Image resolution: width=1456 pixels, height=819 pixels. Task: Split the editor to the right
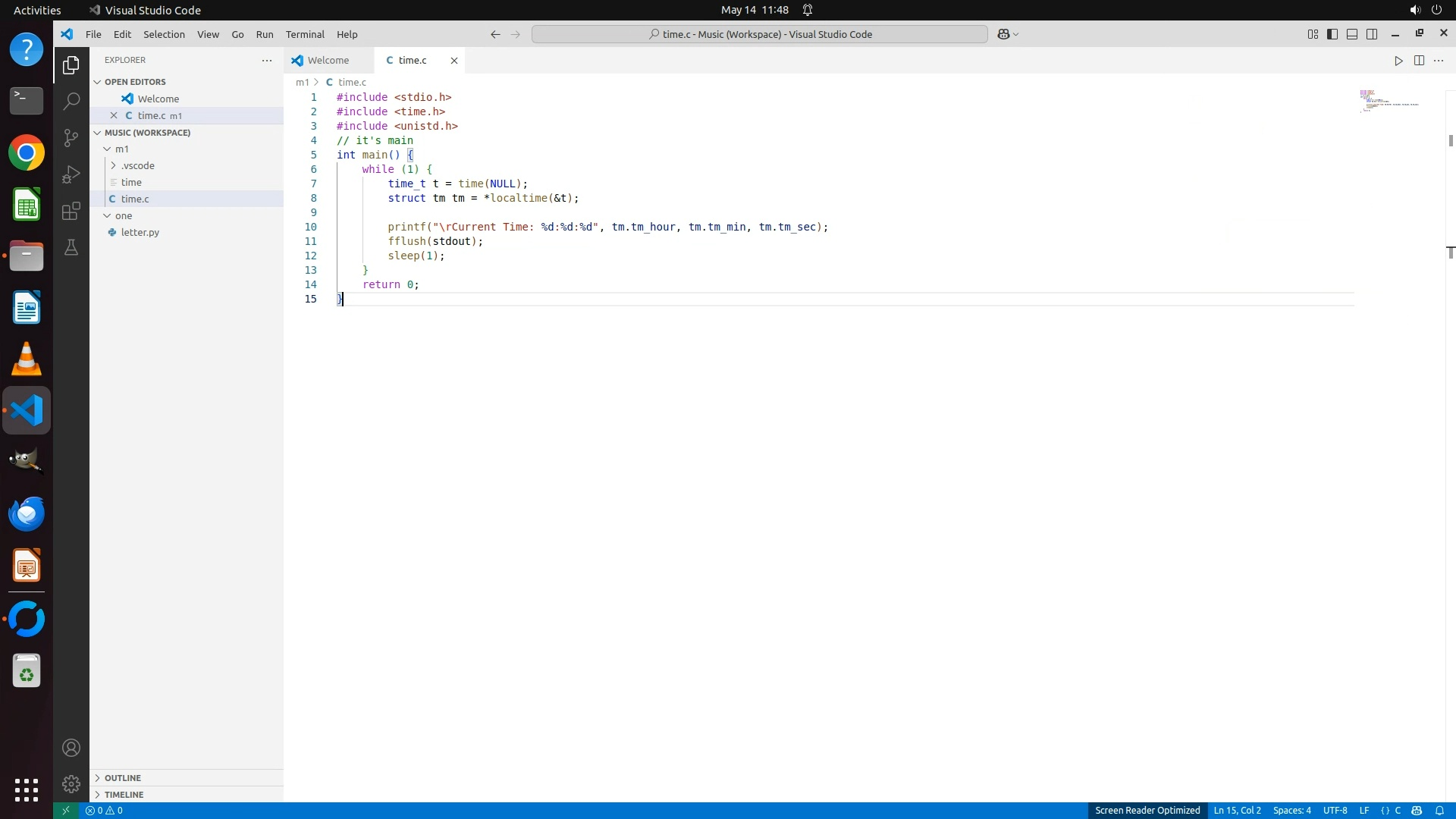1419,61
